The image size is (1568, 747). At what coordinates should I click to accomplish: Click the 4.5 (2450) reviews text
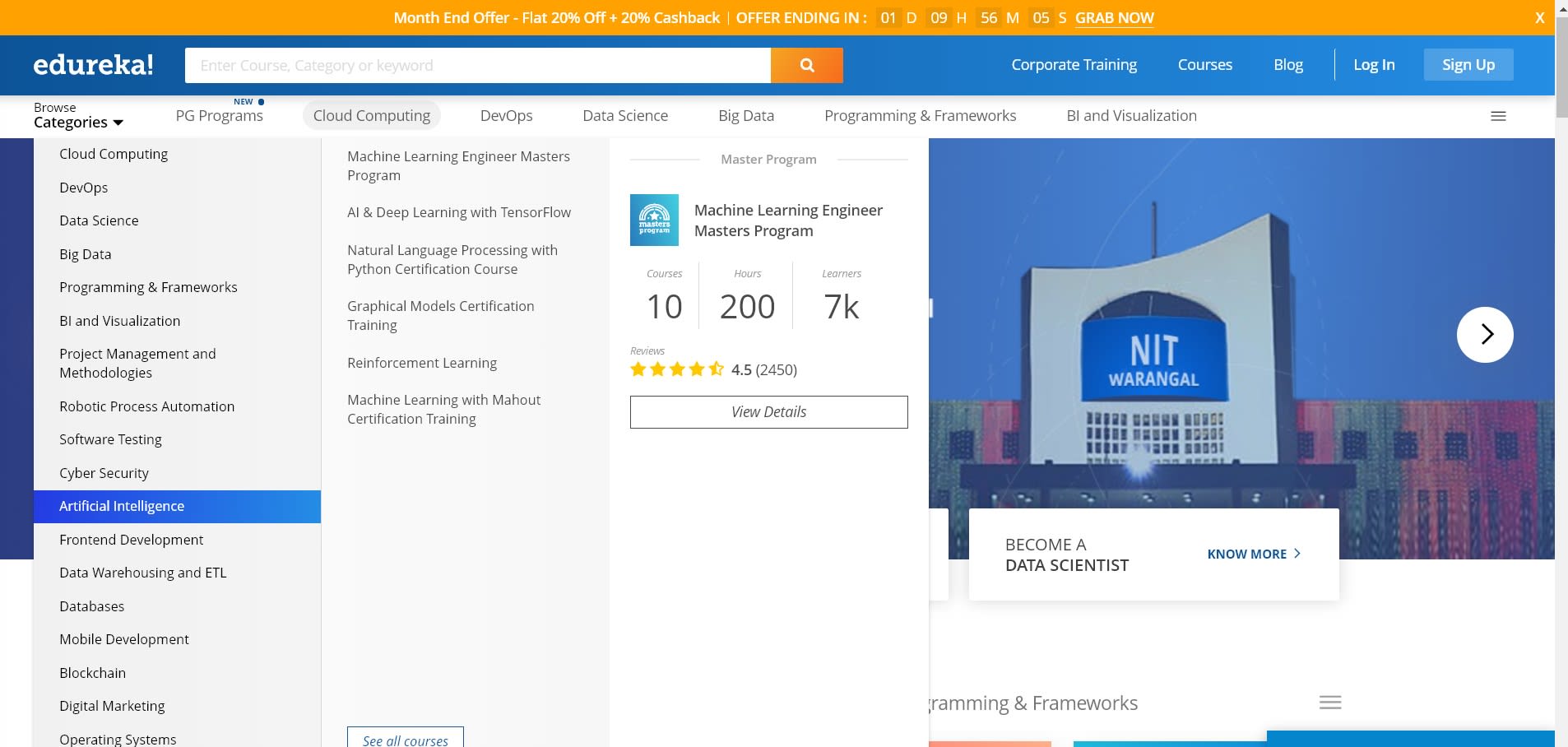[x=764, y=369]
